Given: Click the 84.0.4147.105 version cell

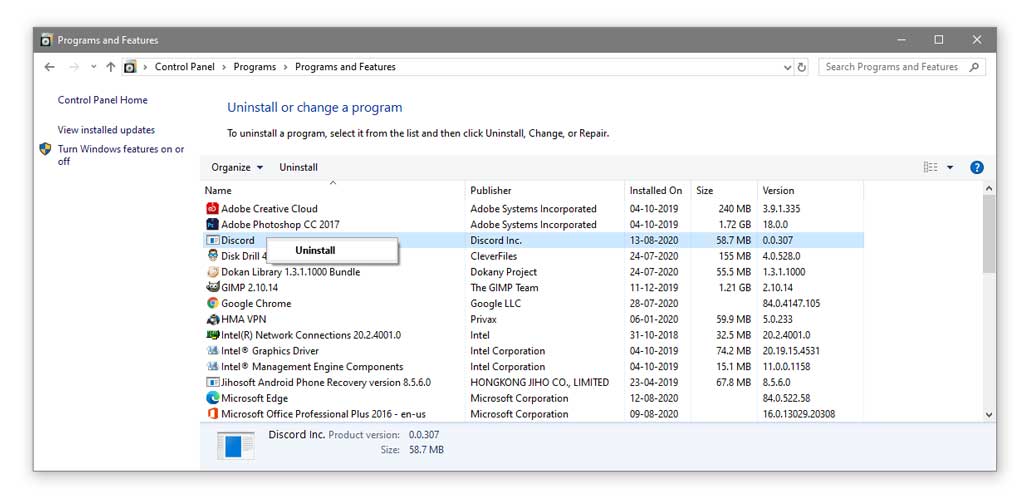Looking at the screenshot, I should coord(792,303).
